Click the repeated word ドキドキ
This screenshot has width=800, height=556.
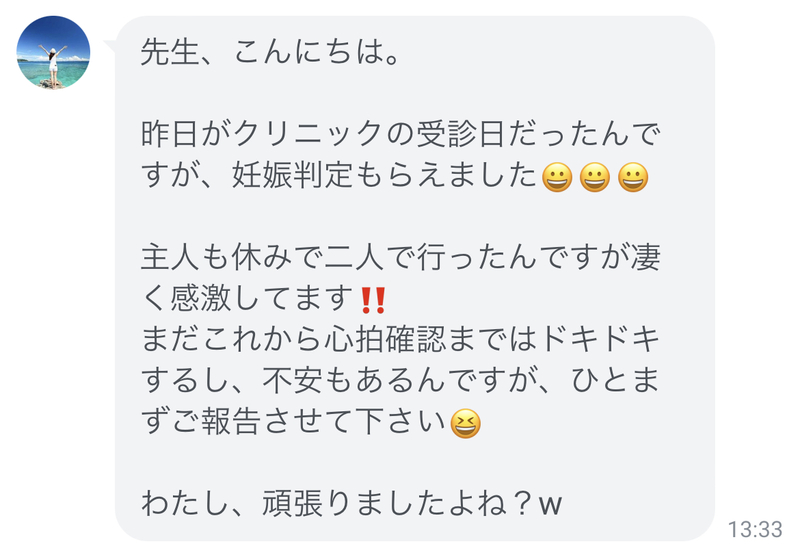600,340
